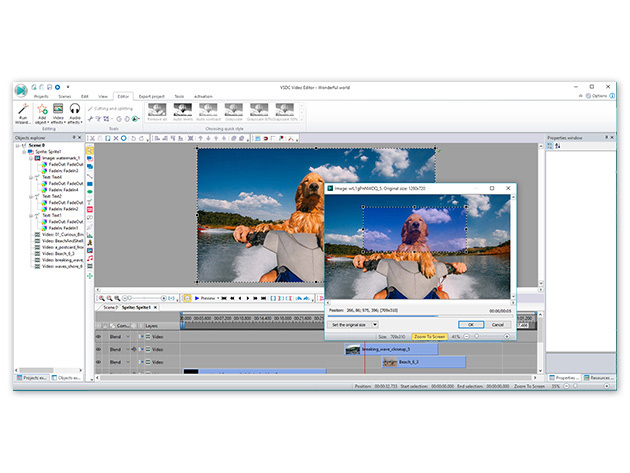Click the save icon in quick access bar
The image size is (630, 473).
coord(49,87)
